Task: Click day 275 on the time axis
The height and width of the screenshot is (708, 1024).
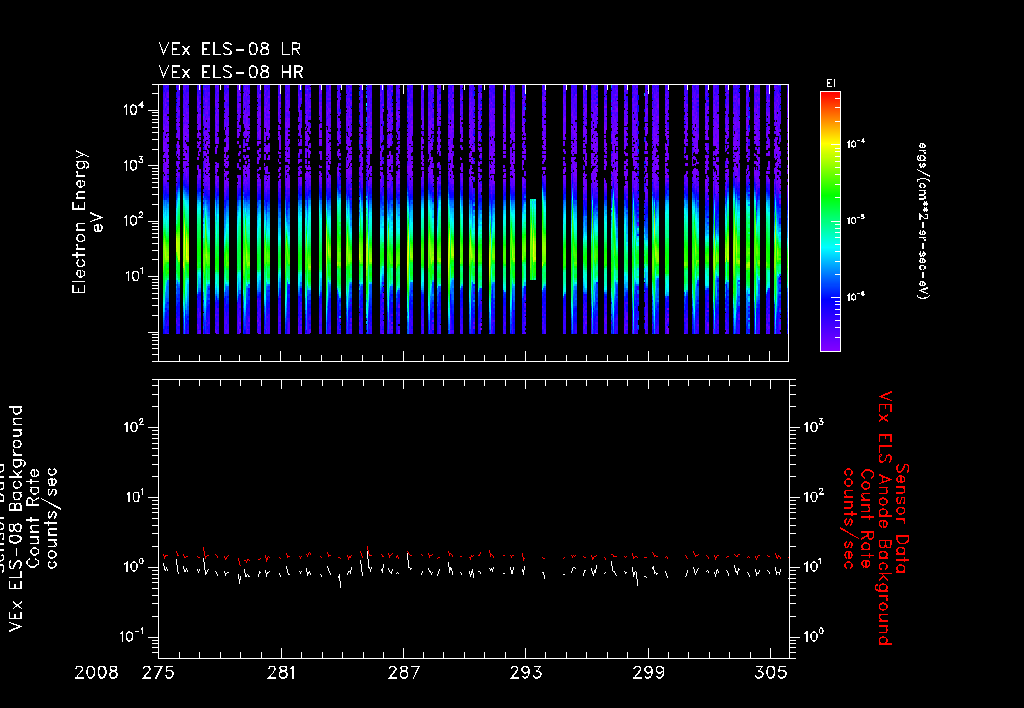Action: [160, 672]
